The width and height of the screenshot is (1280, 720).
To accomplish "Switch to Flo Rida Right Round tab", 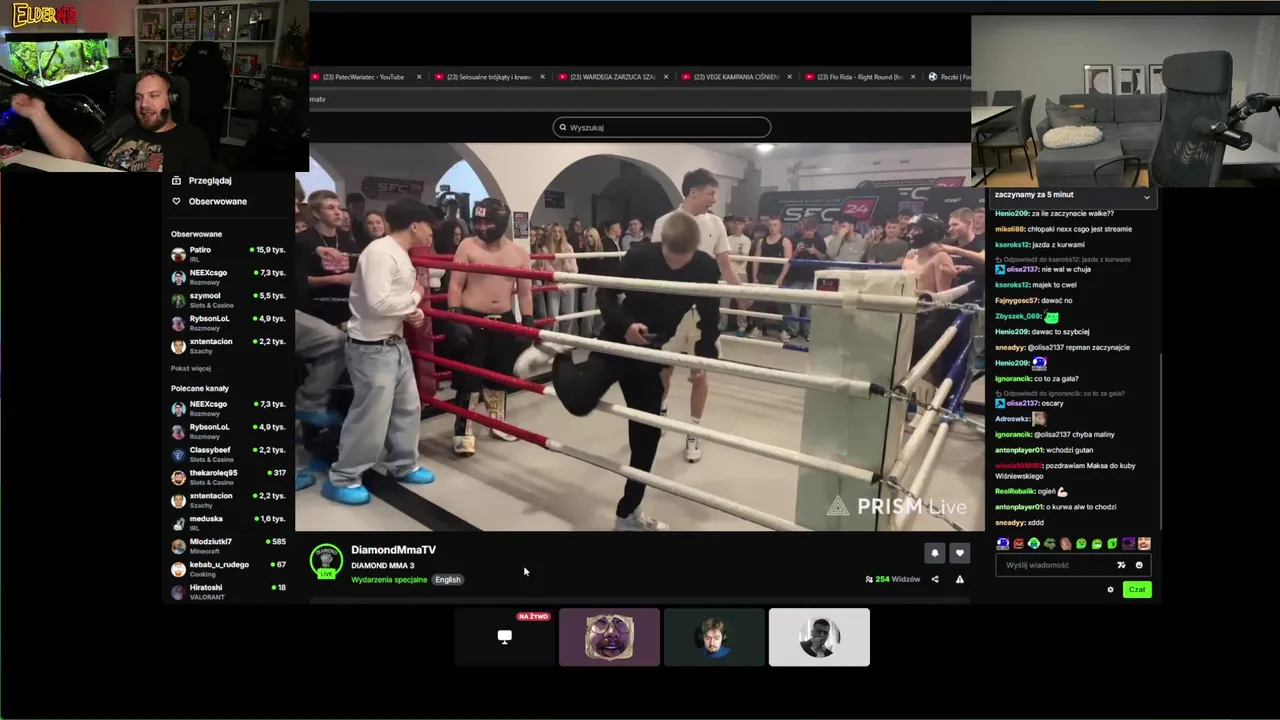I will click(859, 77).
